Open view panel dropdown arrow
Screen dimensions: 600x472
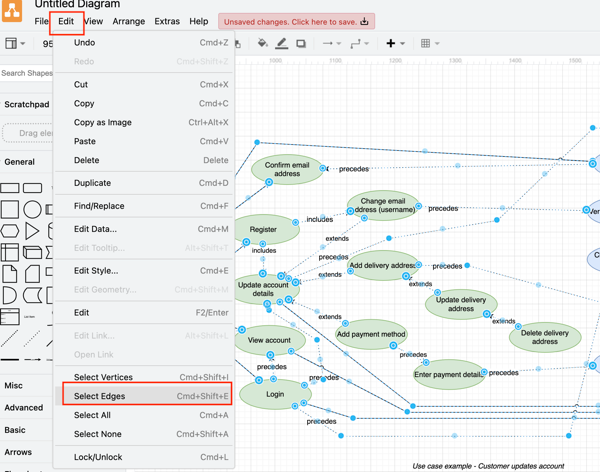pyautogui.click(x=23, y=44)
